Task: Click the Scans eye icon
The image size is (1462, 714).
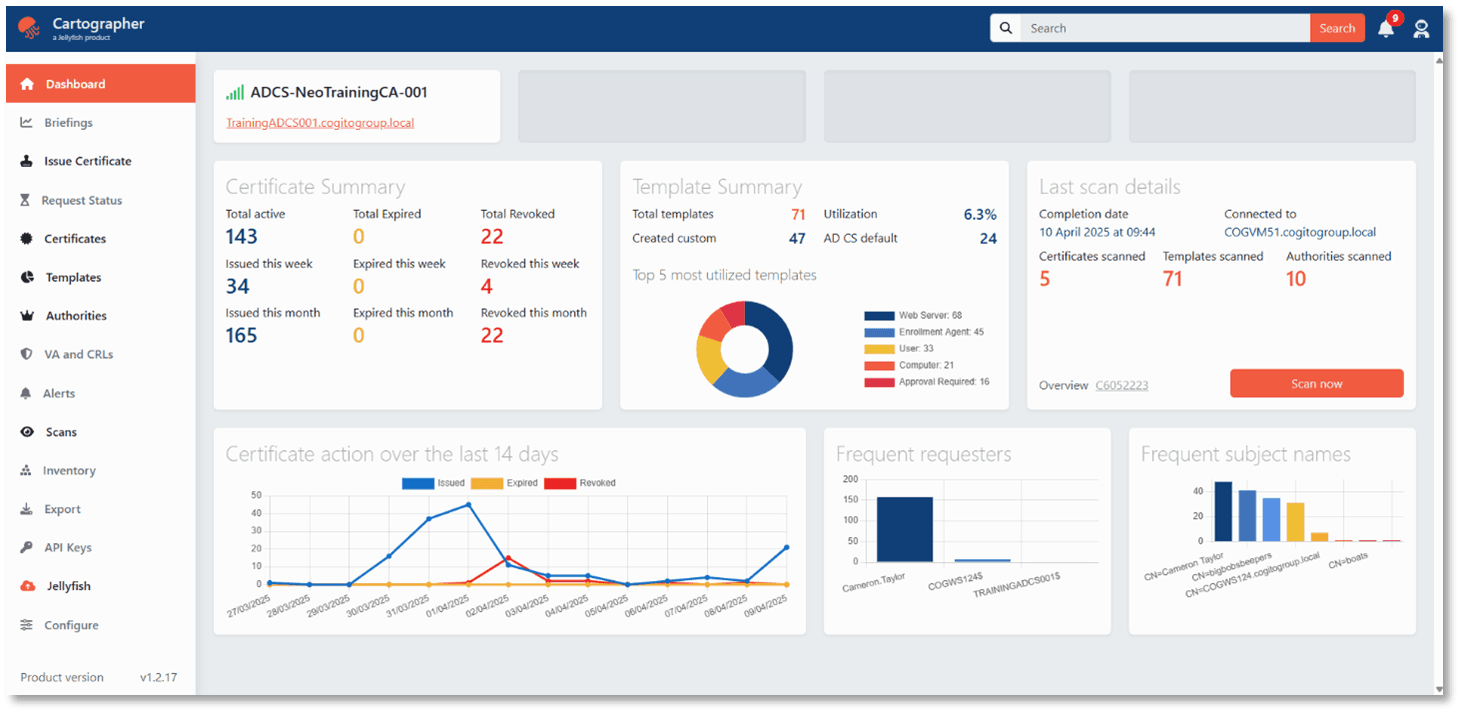Action: point(26,432)
